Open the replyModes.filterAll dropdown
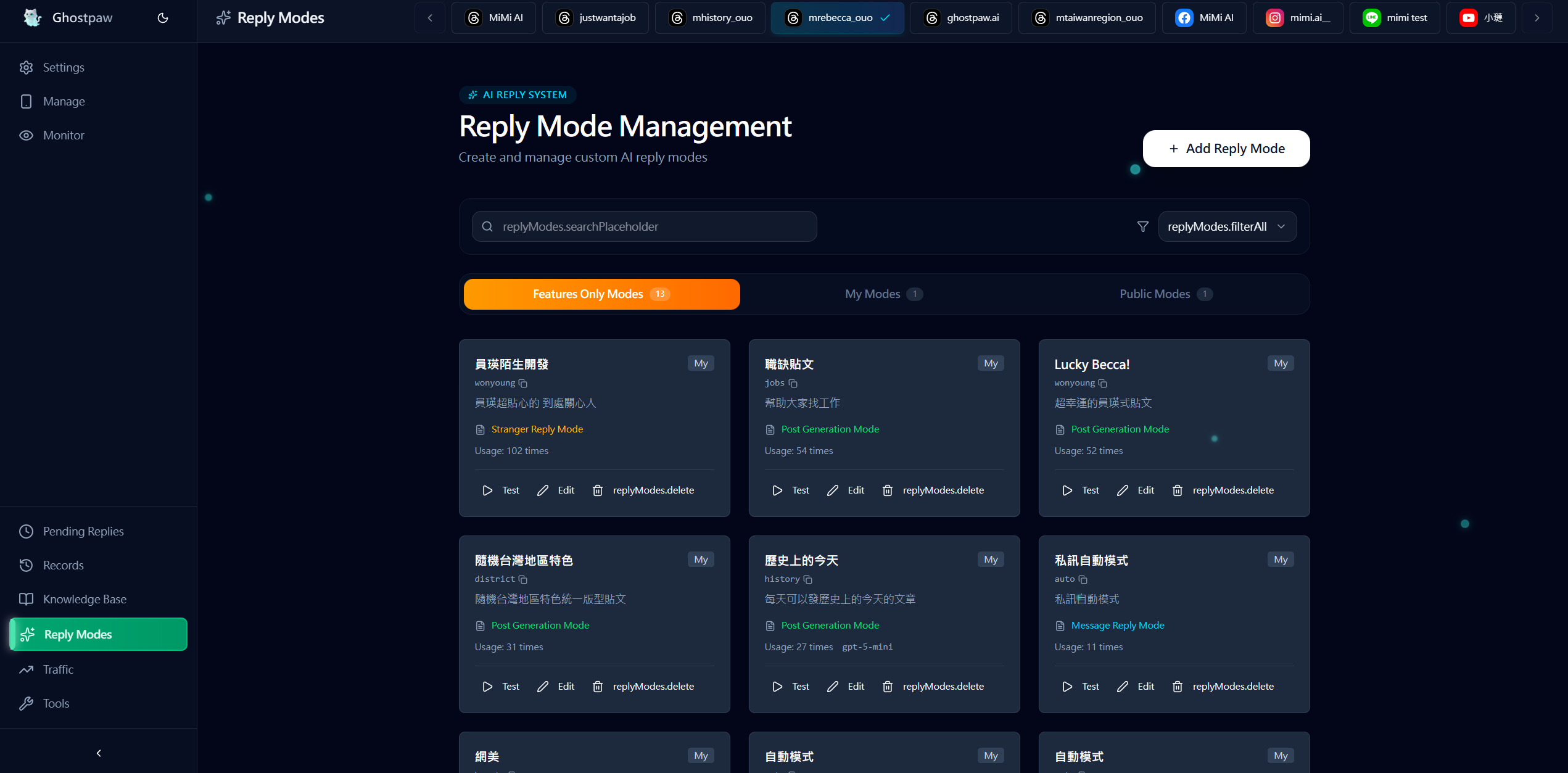Screen dimensions: 1568x773 tap(1227, 226)
